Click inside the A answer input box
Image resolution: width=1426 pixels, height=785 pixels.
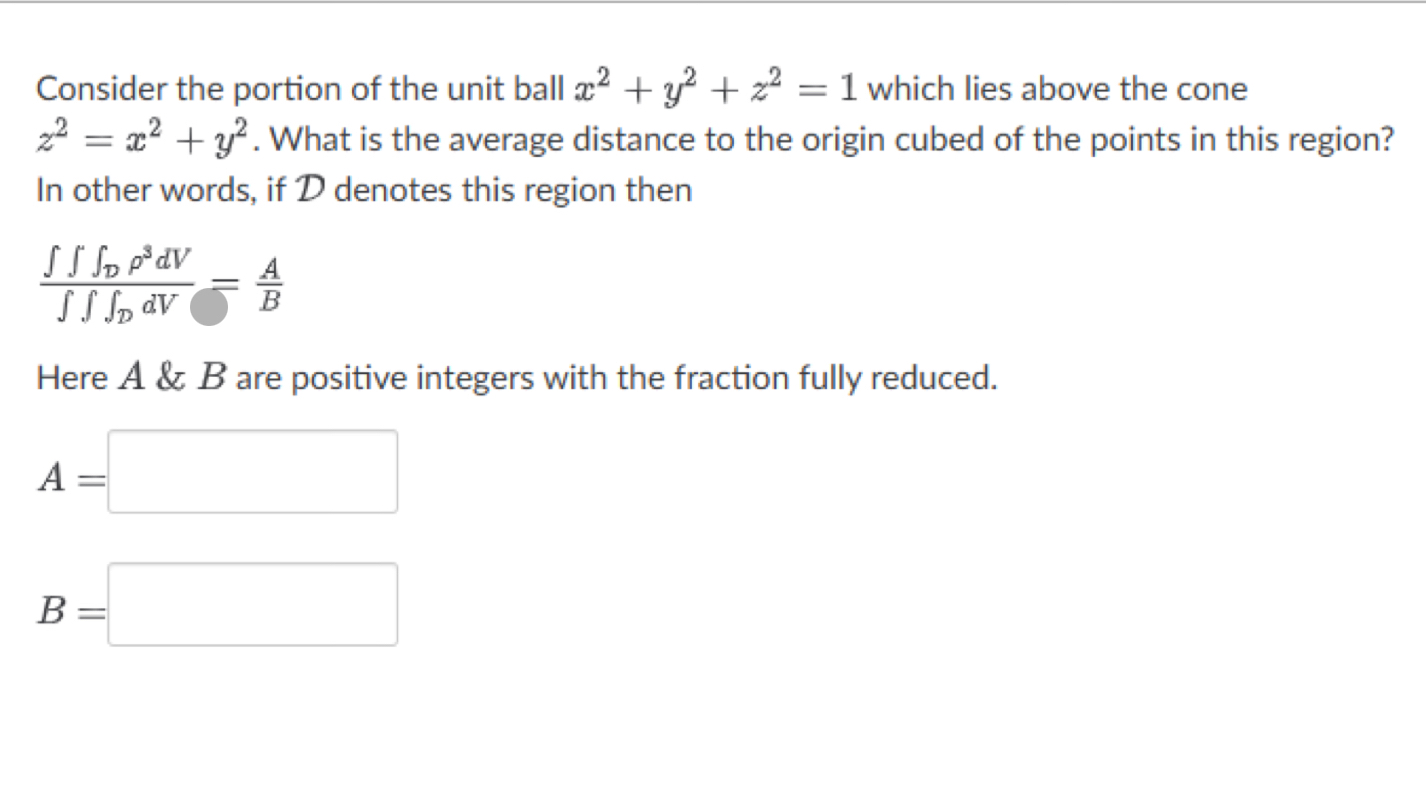[x=252, y=471]
